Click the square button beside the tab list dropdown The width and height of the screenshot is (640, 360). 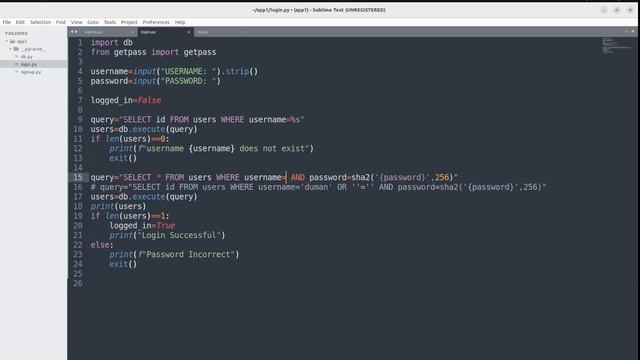(627, 31)
